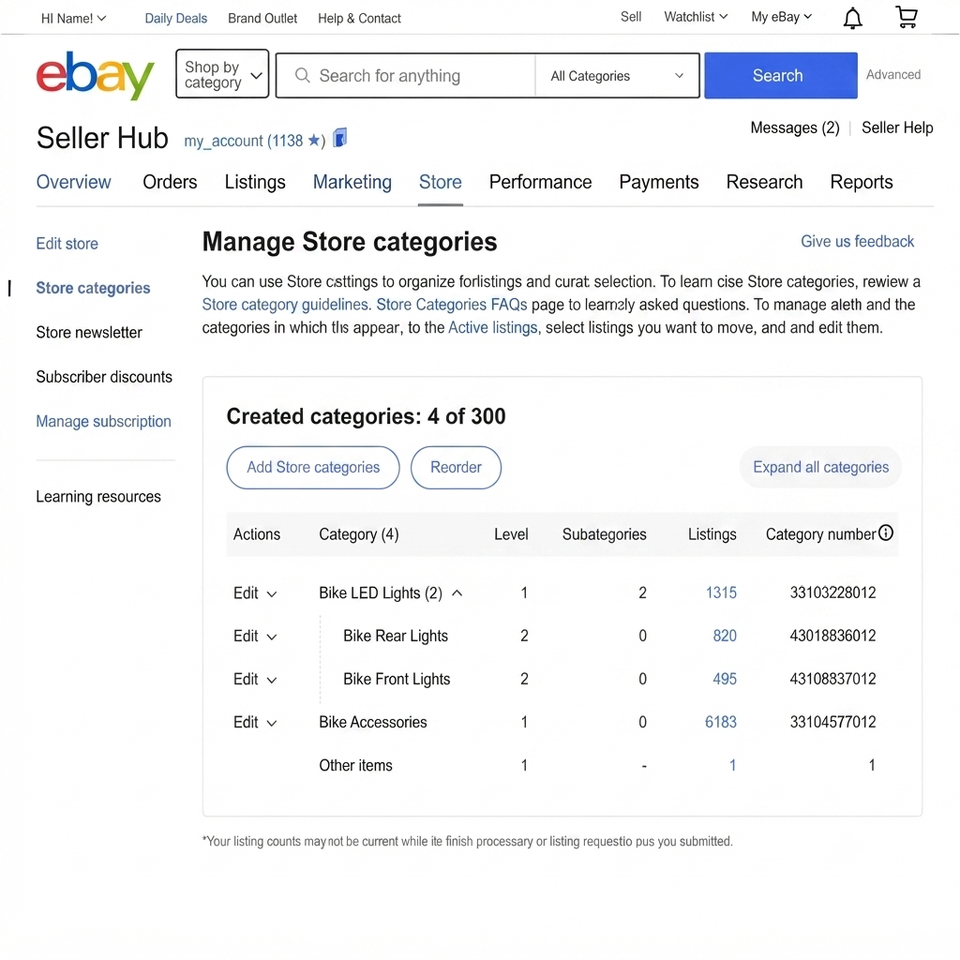Switch to the Marketing tab
Viewport: 960px width, 960px height.
(x=352, y=182)
